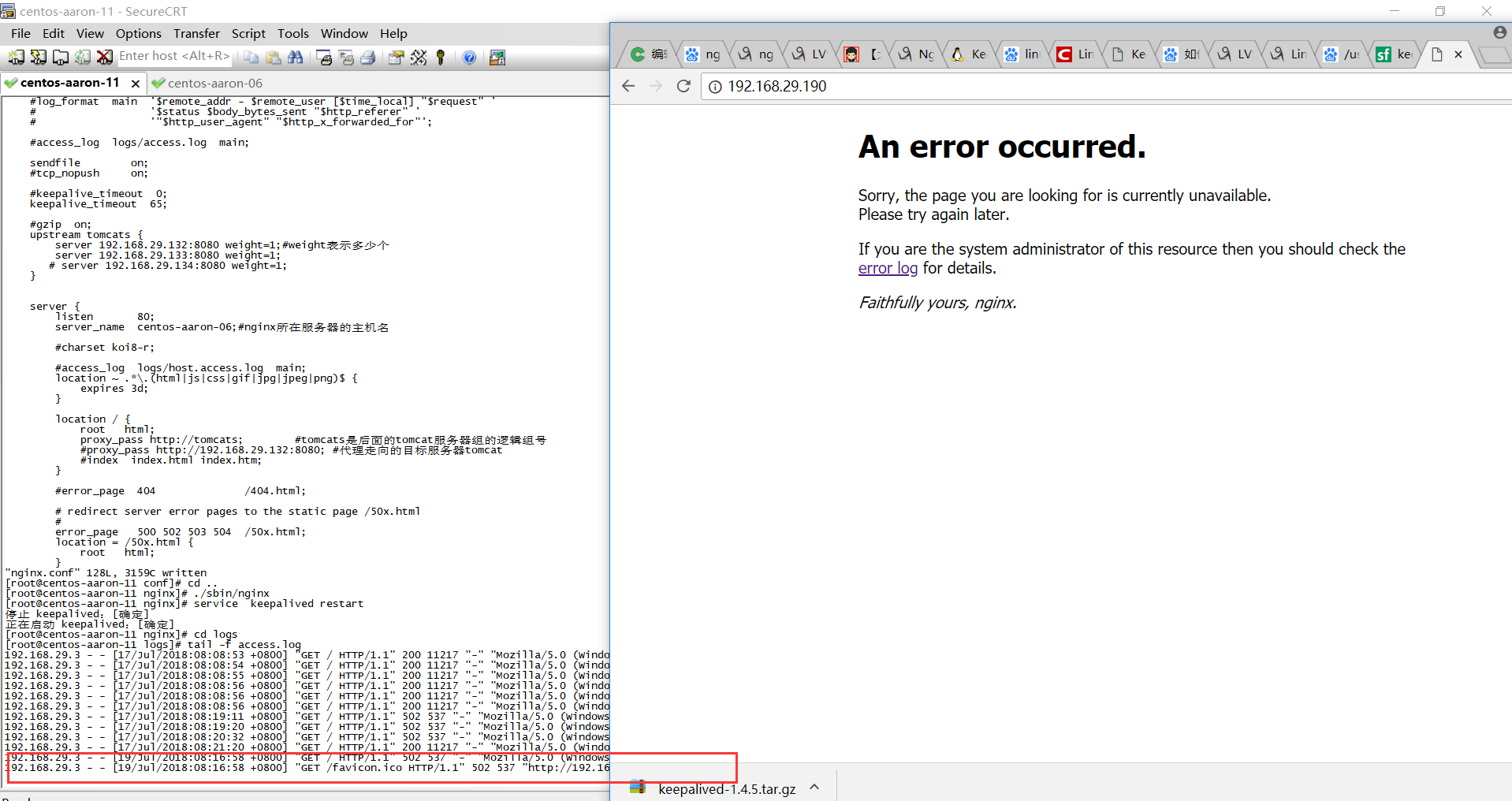Image resolution: width=1512 pixels, height=801 pixels.
Task: Open the View menu
Action: click(90, 33)
